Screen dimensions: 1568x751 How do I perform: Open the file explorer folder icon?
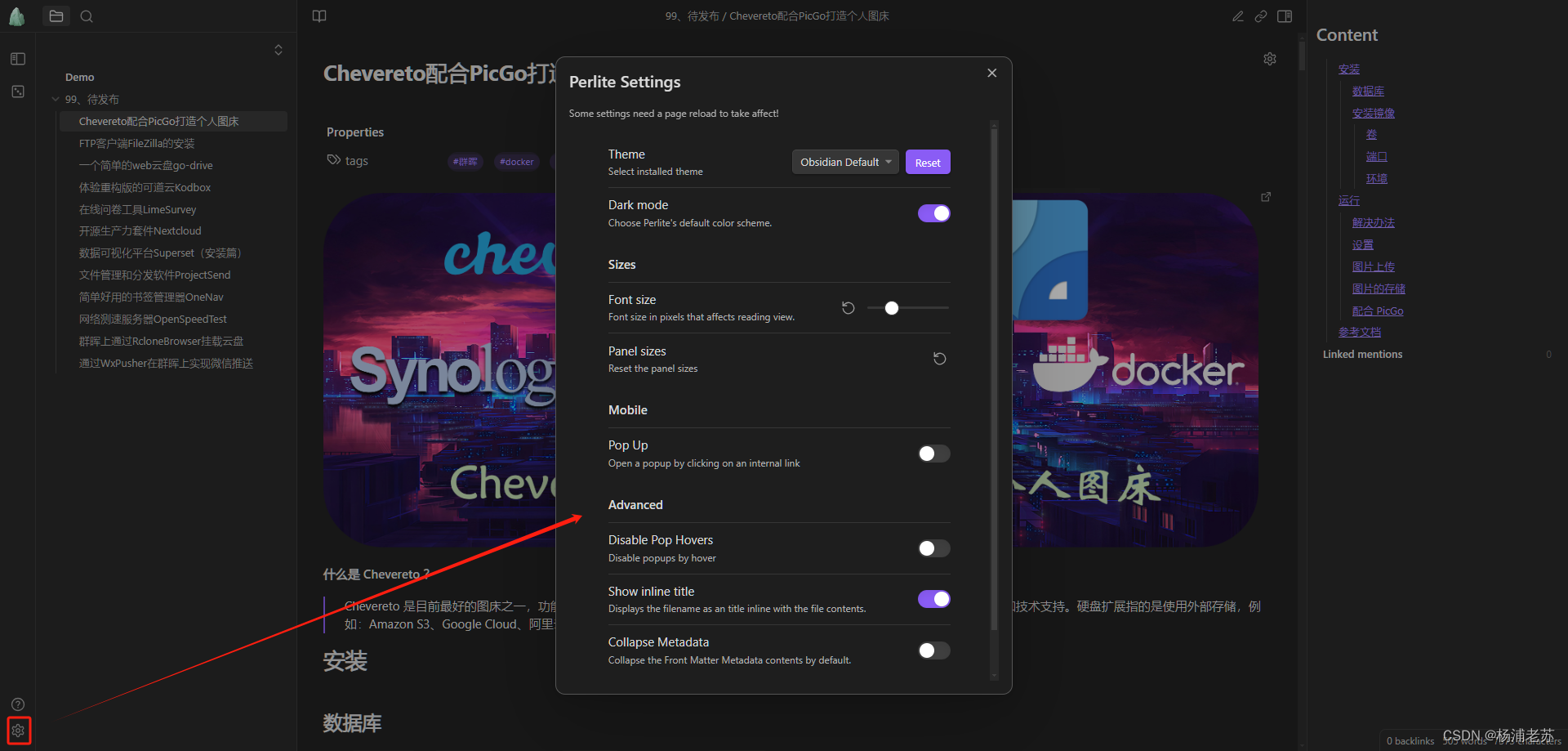click(56, 16)
